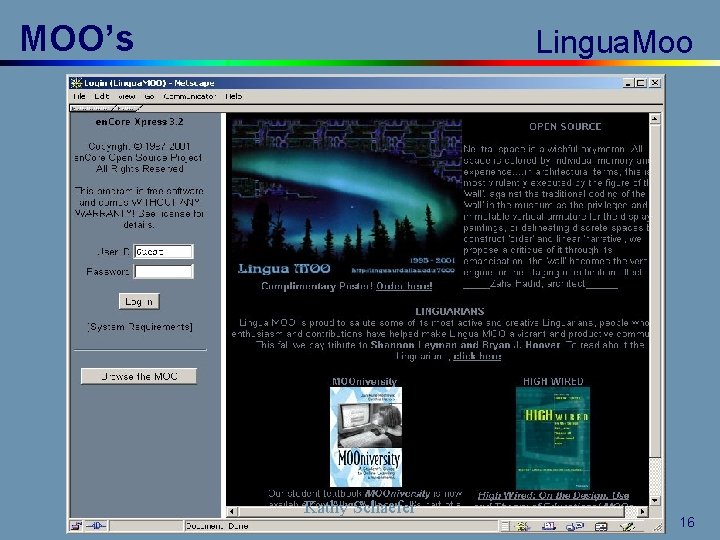Viewport: 720px width, 540px height.
Task: Open Address Book icon in component bar
Action: 601,526
